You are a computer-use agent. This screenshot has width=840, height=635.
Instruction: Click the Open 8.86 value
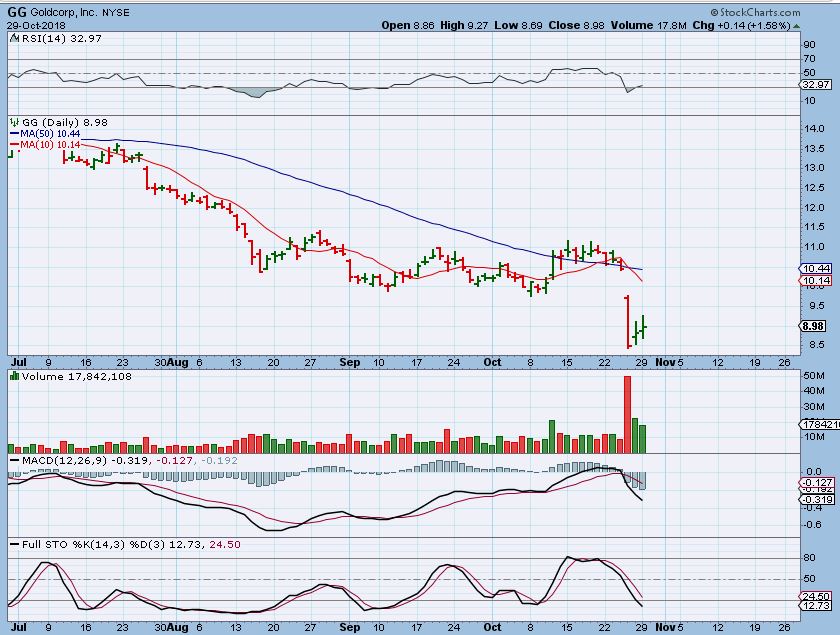point(408,25)
